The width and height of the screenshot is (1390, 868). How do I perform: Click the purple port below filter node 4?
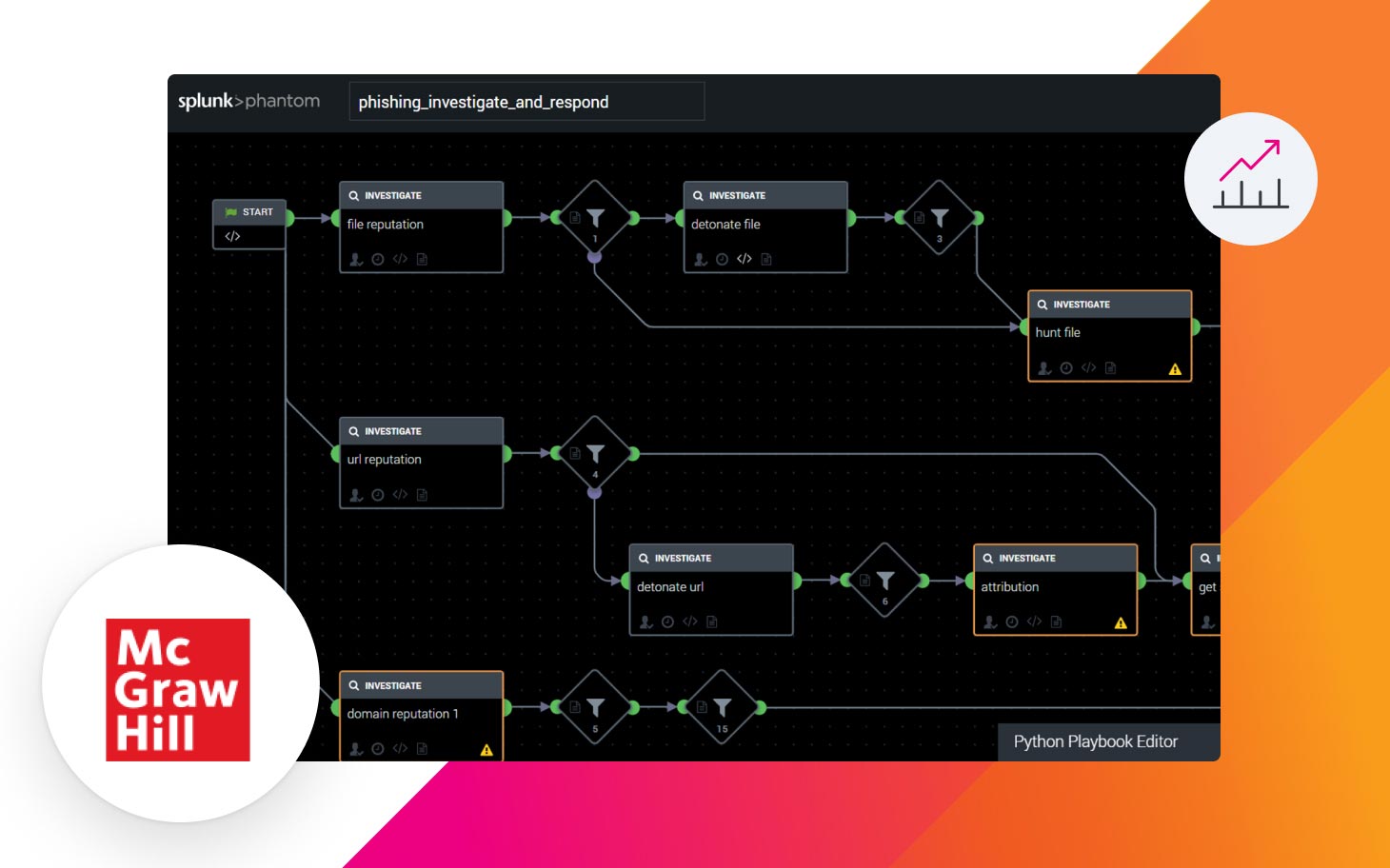pos(595,492)
